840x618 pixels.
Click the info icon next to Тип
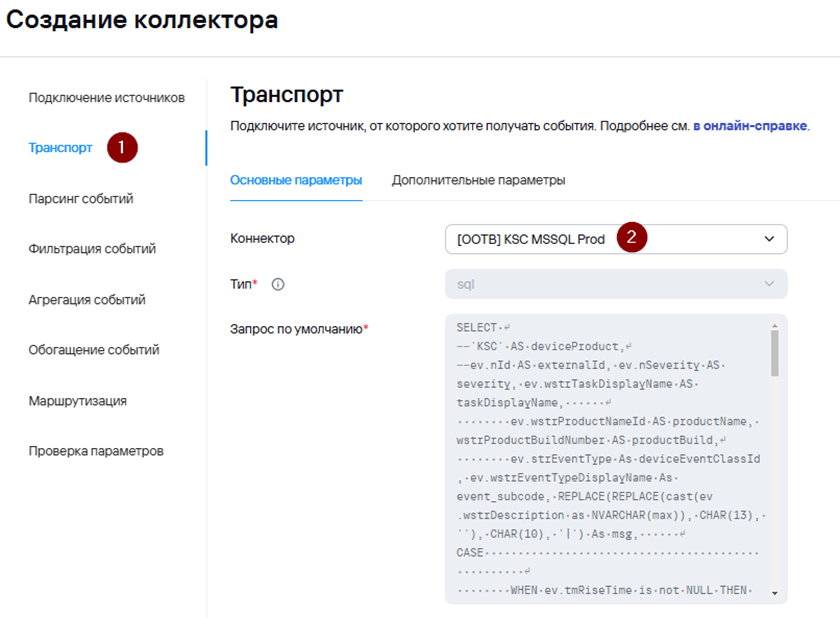coord(278,284)
